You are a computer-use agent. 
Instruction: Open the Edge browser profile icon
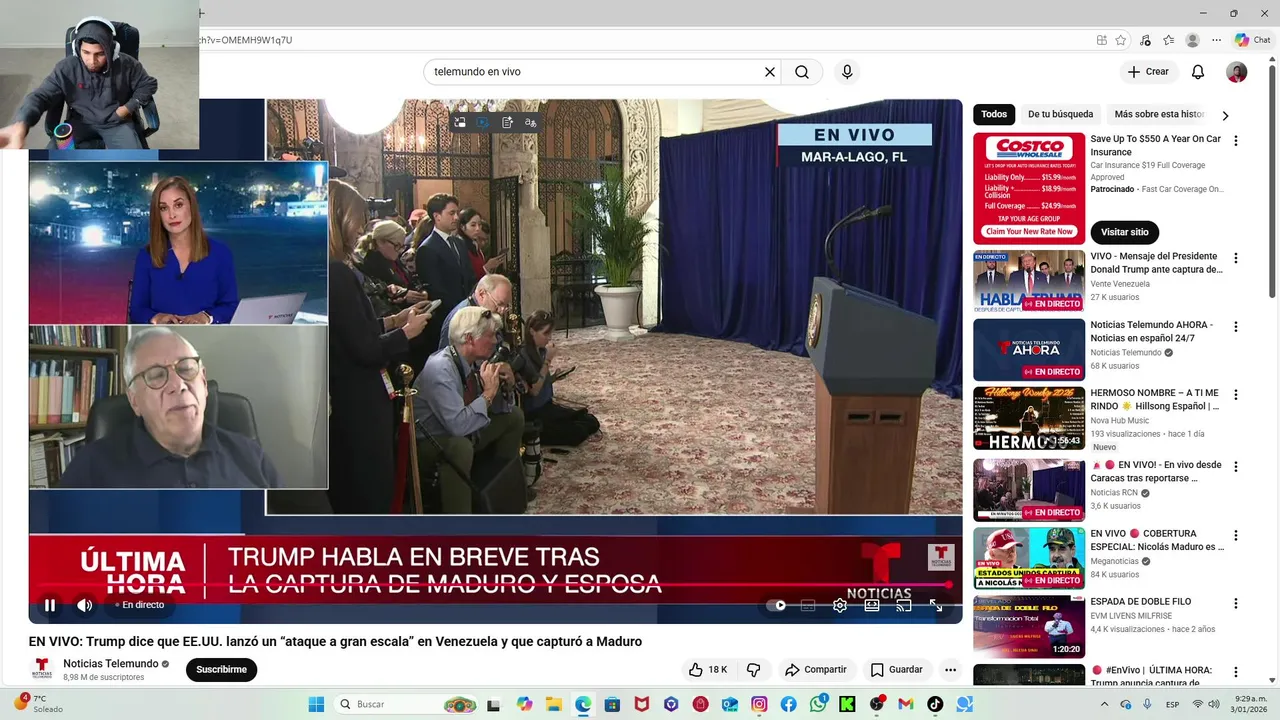click(x=1192, y=40)
